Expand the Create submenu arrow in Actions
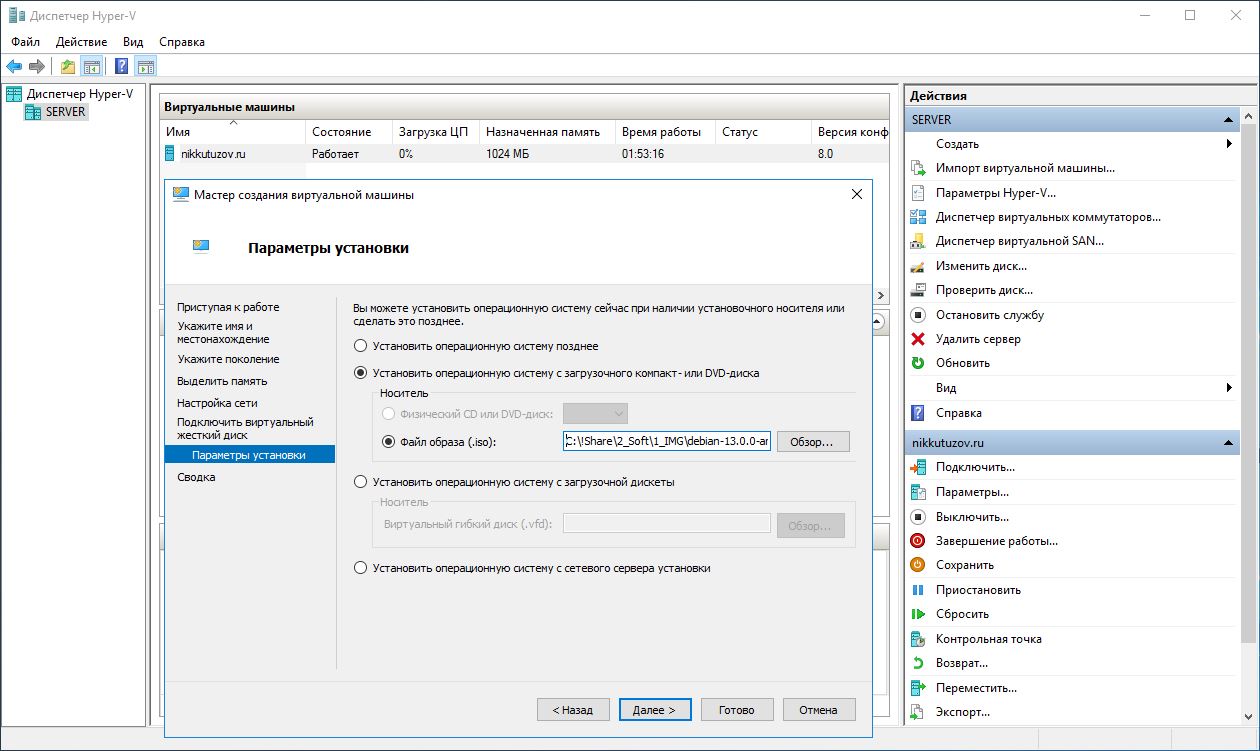Image resolution: width=1260 pixels, height=751 pixels. (x=1228, y=144)
